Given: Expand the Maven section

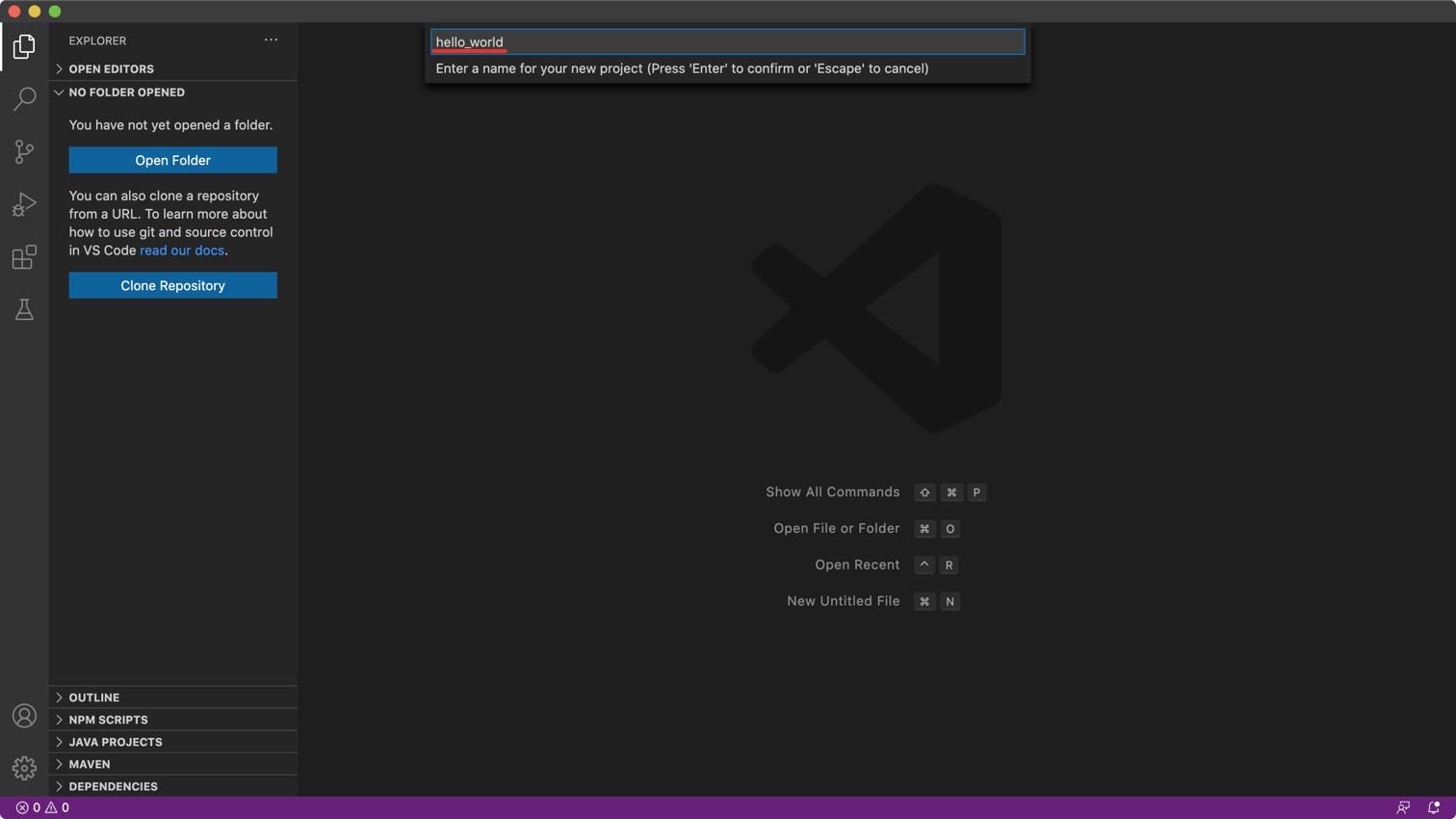Looking at the screenshot, I should [x=173, y=764].
